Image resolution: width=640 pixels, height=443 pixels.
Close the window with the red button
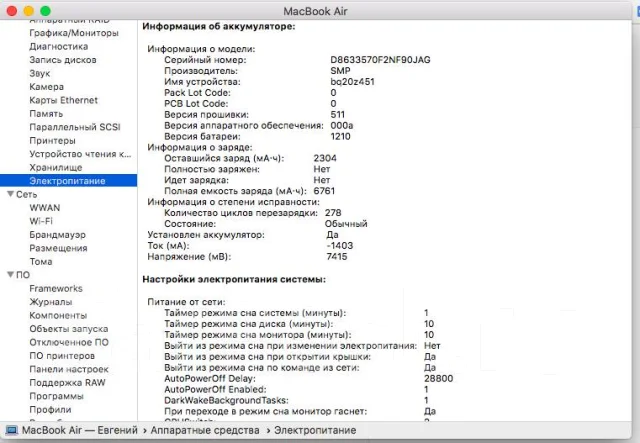point(12,11)
